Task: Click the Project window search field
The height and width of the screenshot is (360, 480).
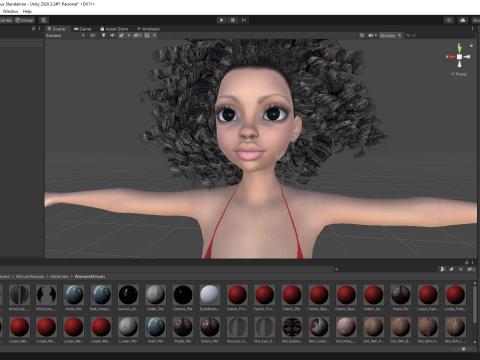Action: pos(385,269)
